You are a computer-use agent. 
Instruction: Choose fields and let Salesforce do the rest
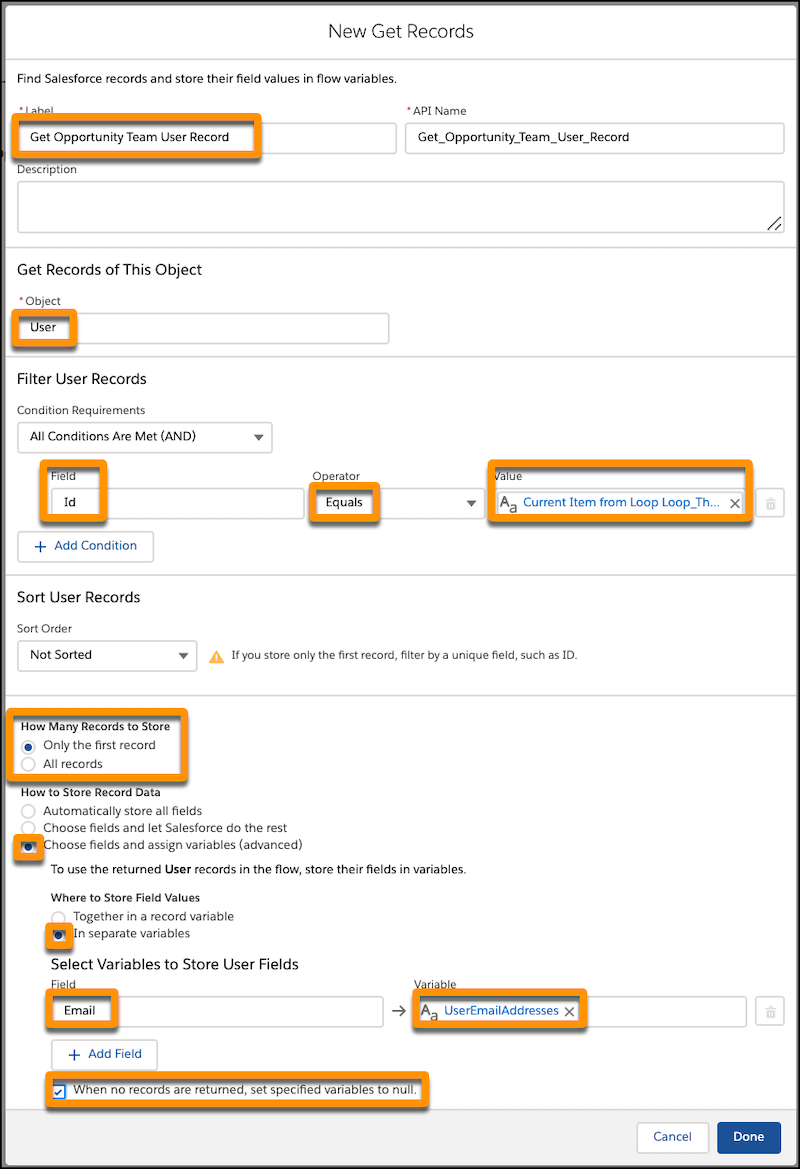point(28,828)
